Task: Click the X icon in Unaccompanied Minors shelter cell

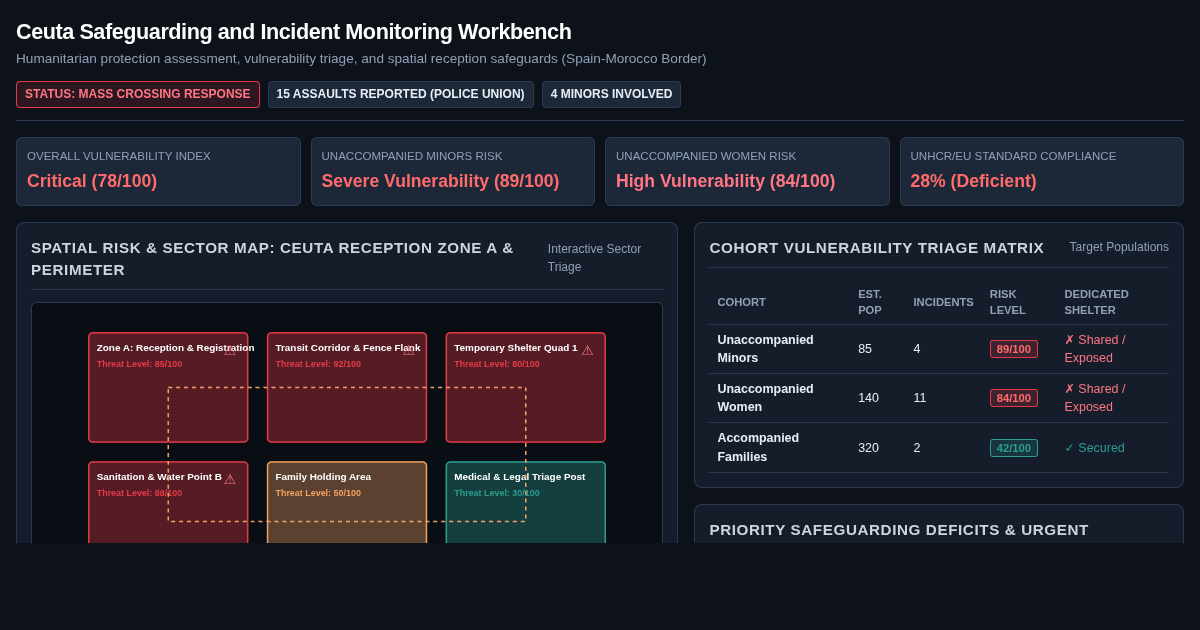Action: (1069, 340)
